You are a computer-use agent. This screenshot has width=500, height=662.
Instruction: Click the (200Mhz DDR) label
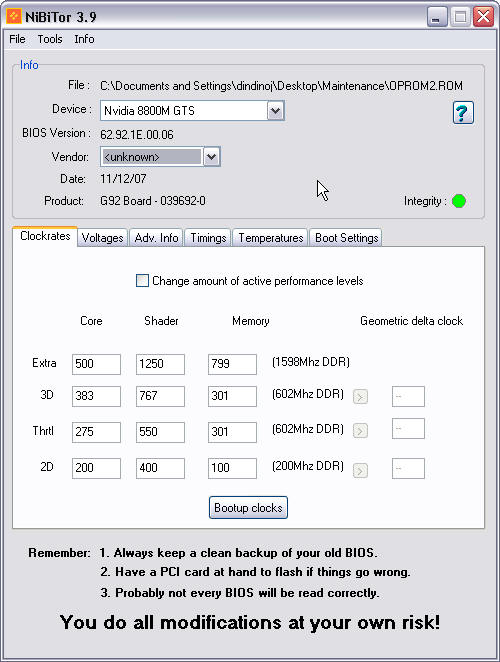[308, 466]
